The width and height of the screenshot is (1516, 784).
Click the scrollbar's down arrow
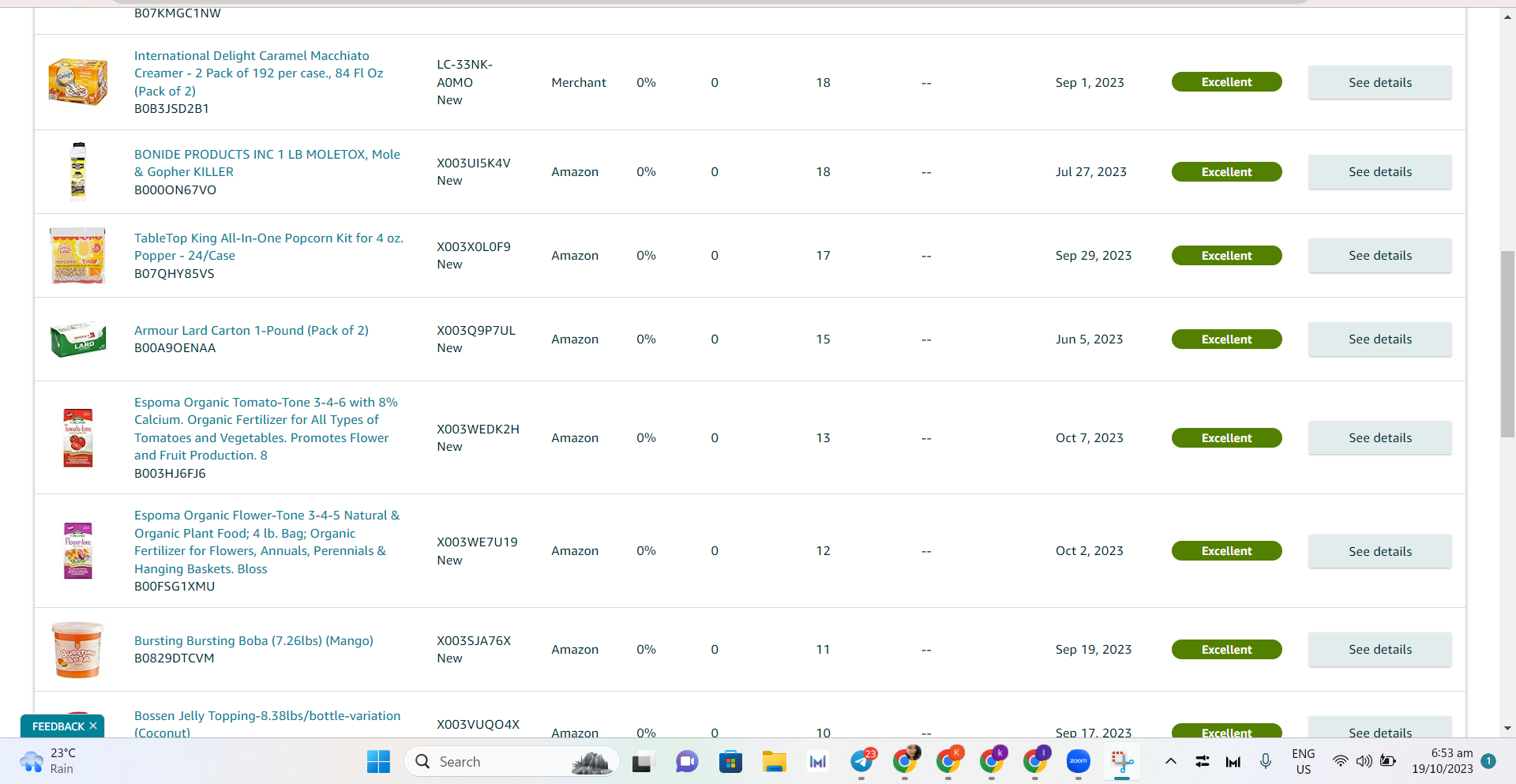pos(1507,728)
